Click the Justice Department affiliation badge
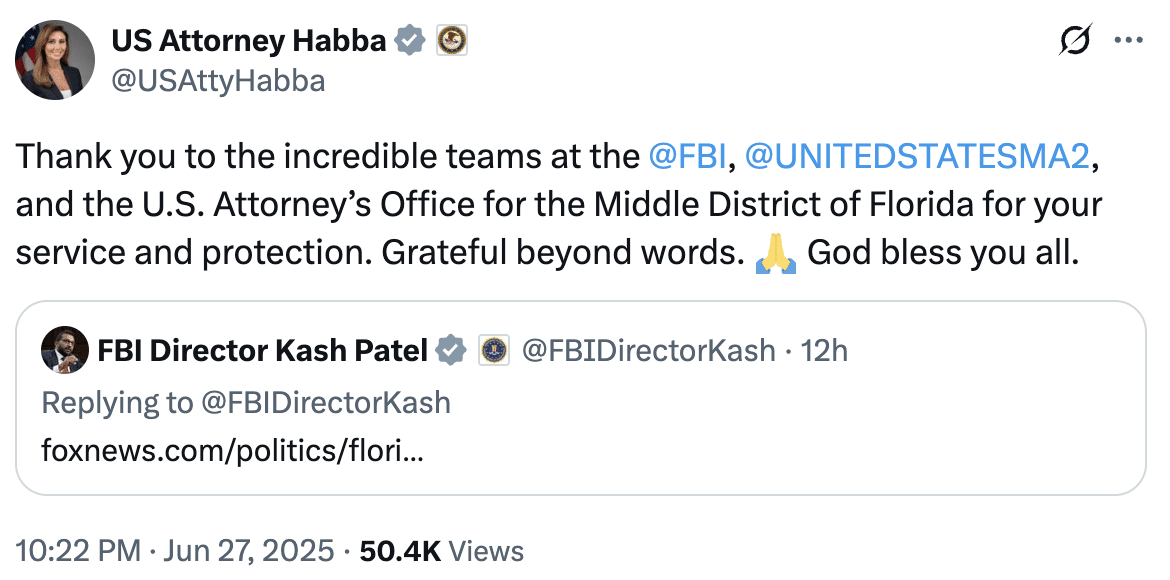Image resolution: width=1170 pixels, height=580 pixels. pyautogui.click(x=451, y=40)
